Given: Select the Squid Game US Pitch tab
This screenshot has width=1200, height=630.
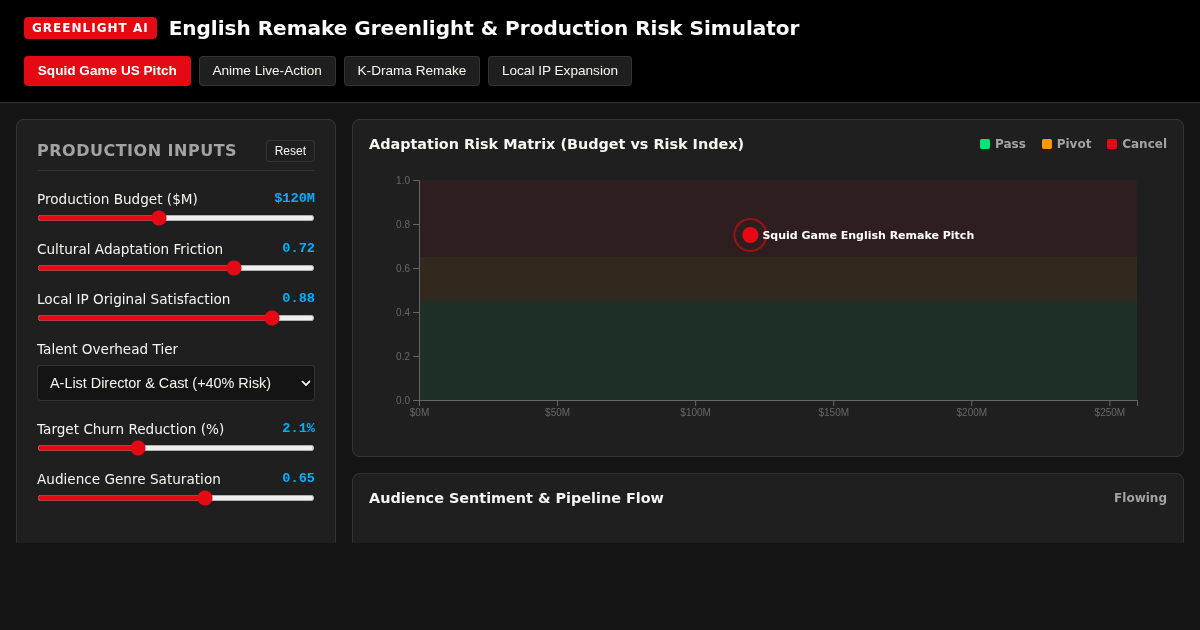Looking at the screenshot, I should click(x=107, y=71).
